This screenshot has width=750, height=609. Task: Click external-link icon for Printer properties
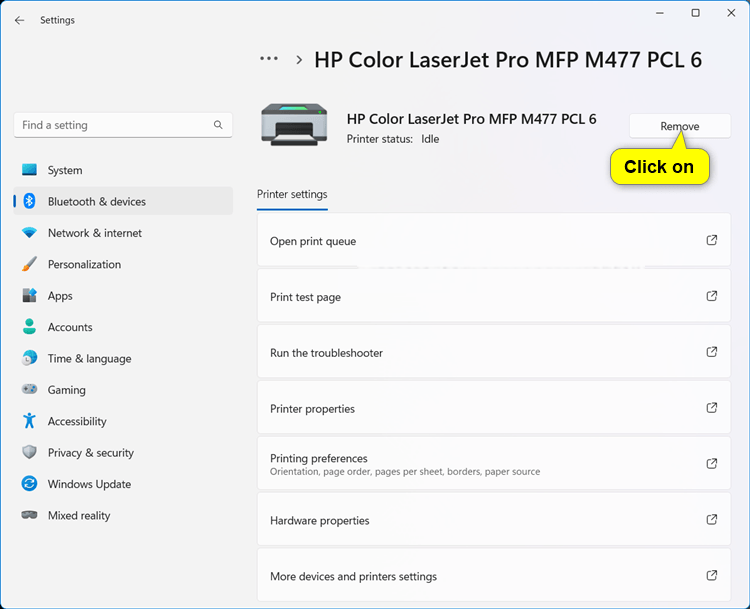[712, 408]
